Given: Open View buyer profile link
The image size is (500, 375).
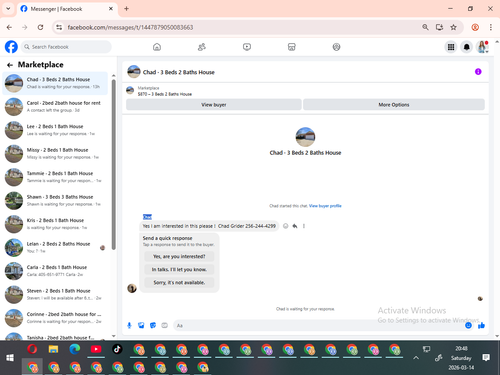Looking at the screenshot, I should point(325,206).
